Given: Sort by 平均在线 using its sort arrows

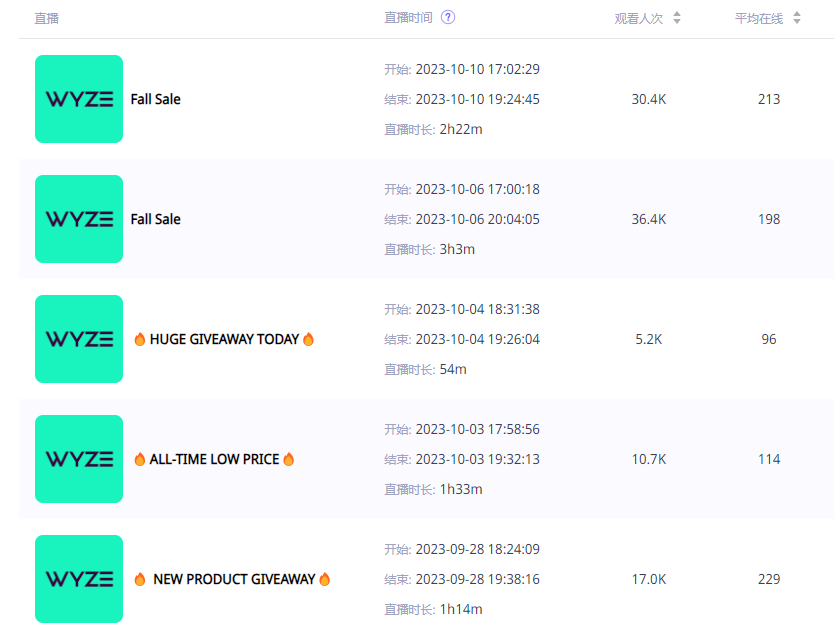Looking at the screenshot, I should 797,18.
